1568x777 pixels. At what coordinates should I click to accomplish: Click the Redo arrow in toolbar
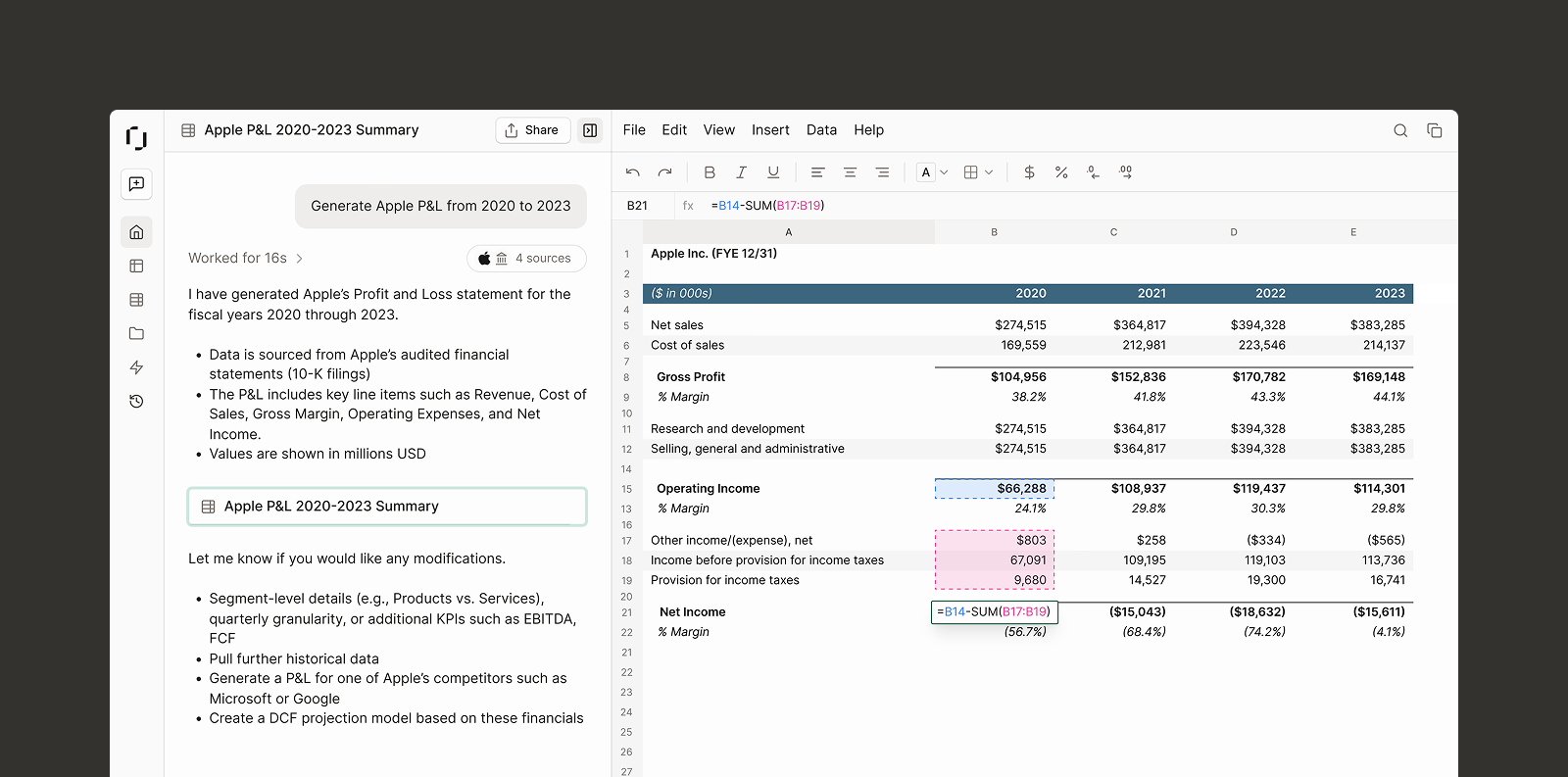(664, 172)
